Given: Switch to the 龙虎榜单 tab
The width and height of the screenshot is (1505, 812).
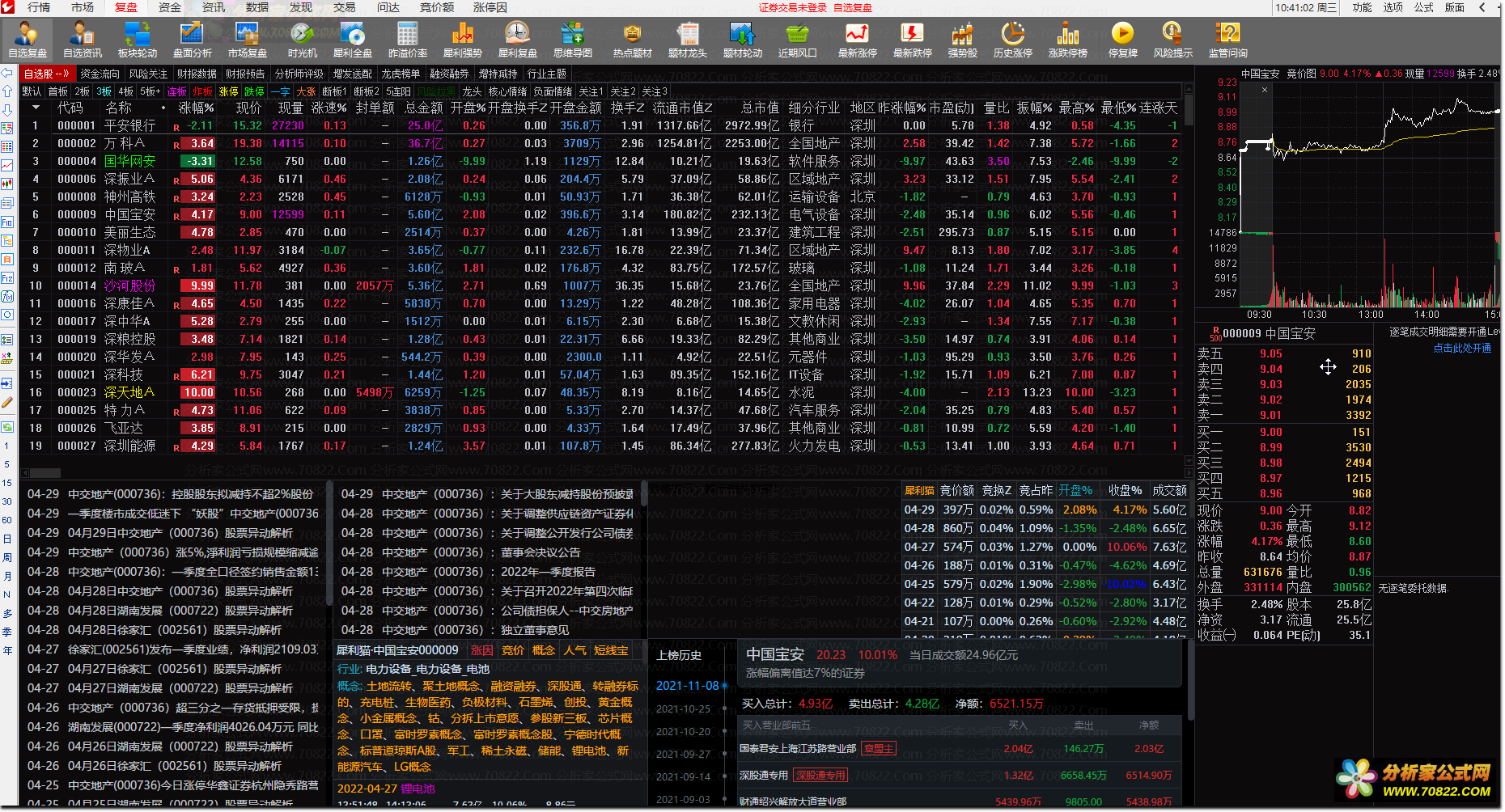Looking at the screenshot, I should (x=401, y=74).
